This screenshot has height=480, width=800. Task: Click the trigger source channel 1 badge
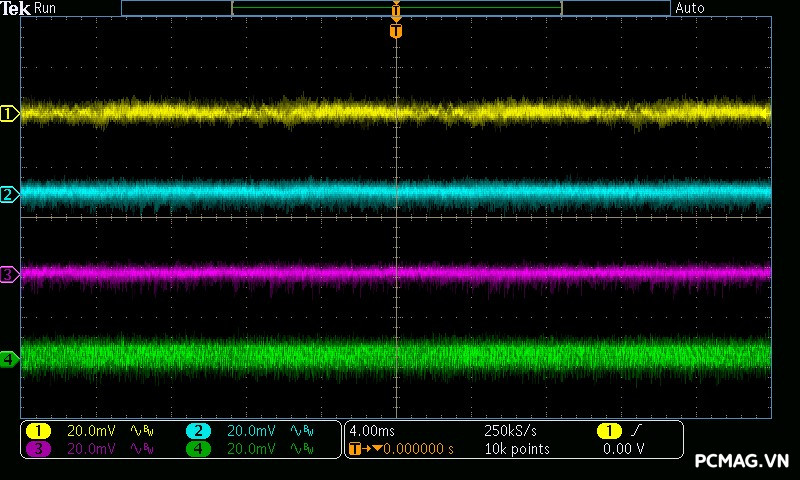pyautogui.click(x=609, y=431)
